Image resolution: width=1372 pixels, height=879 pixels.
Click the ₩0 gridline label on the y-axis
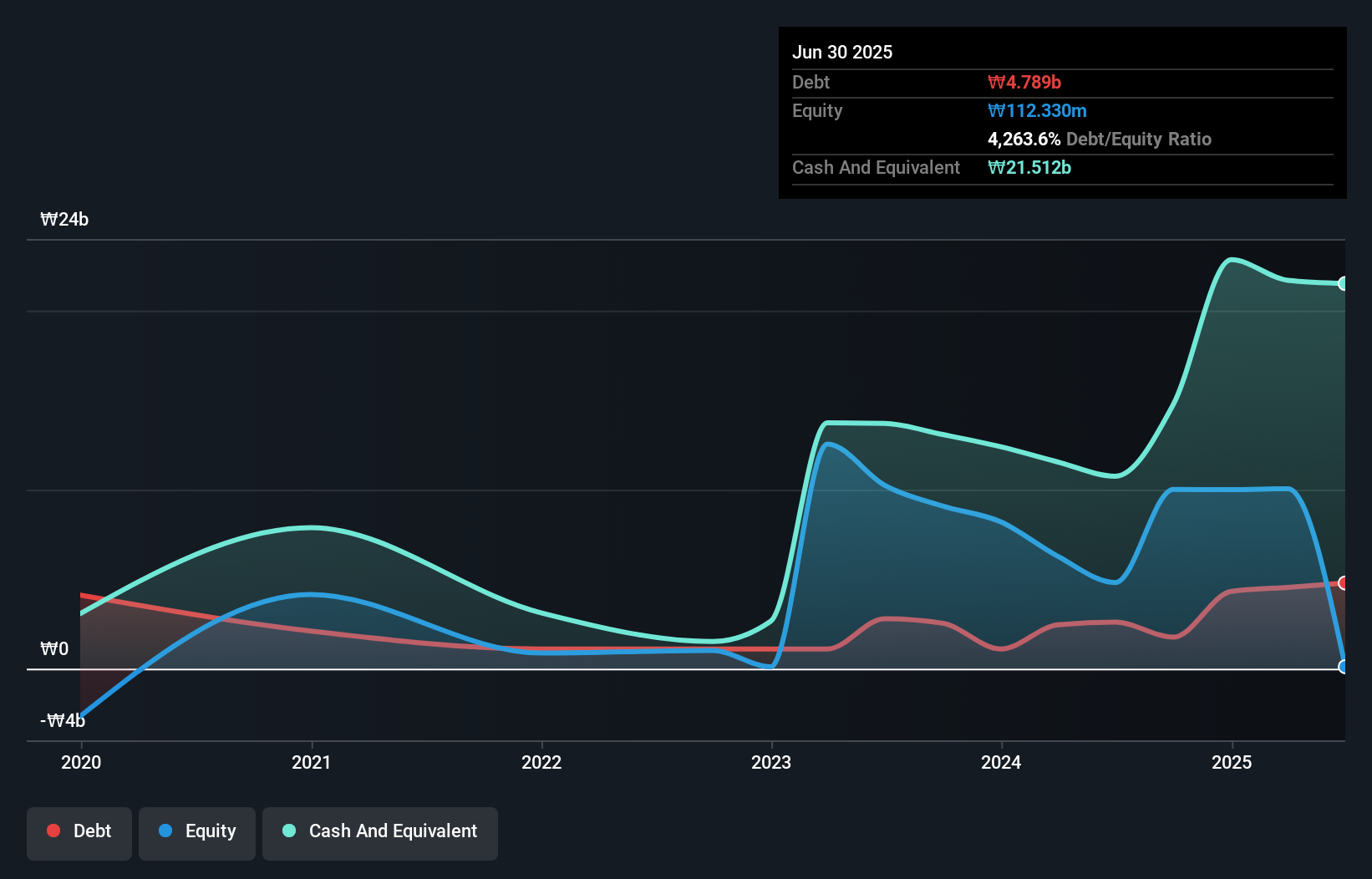[53, 648]
